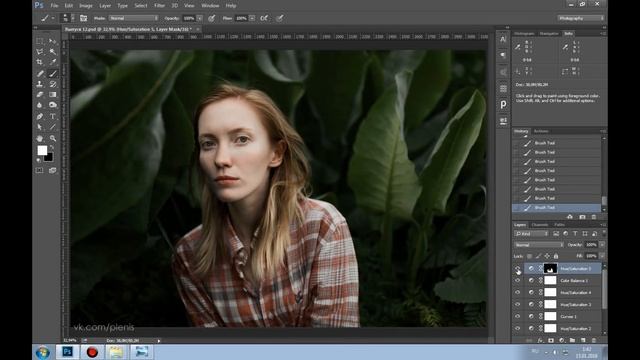
Task: Open the Layer menu
Action: 105,6
